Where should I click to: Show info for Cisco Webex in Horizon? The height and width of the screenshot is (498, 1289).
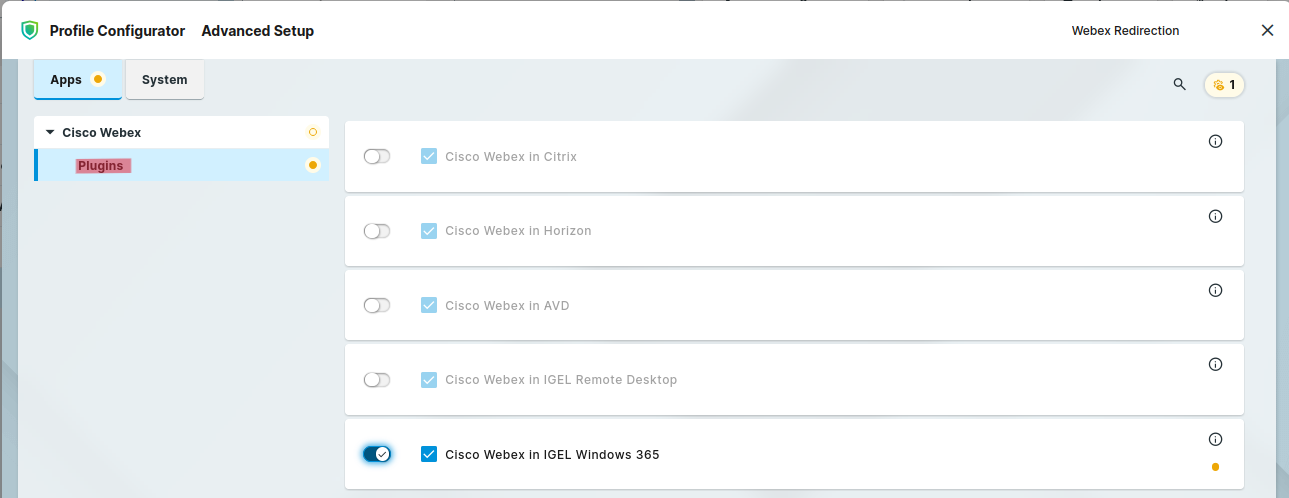click(1215, 216)
